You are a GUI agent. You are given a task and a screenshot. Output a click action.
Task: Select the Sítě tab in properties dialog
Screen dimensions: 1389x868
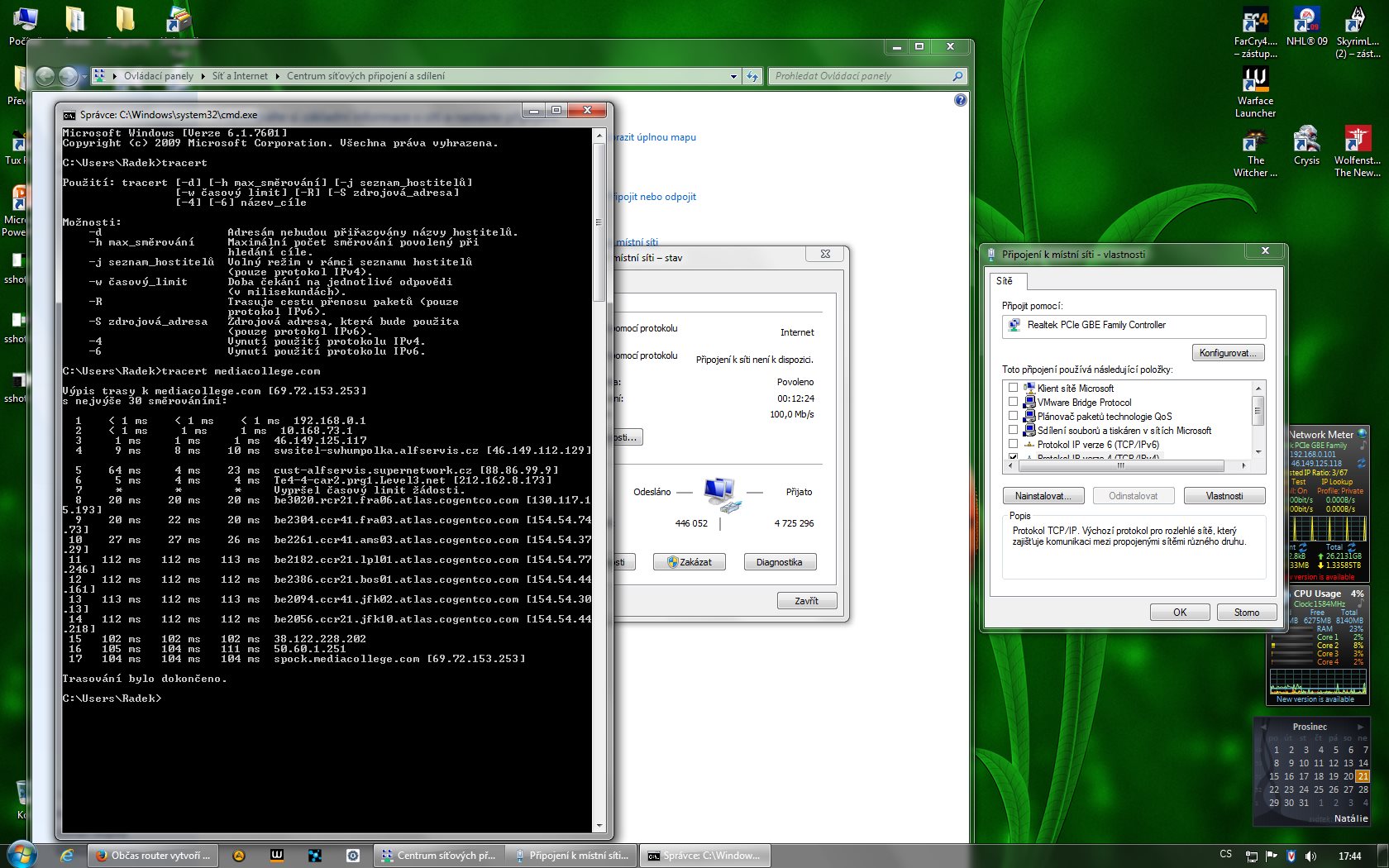pos(1005,281)
